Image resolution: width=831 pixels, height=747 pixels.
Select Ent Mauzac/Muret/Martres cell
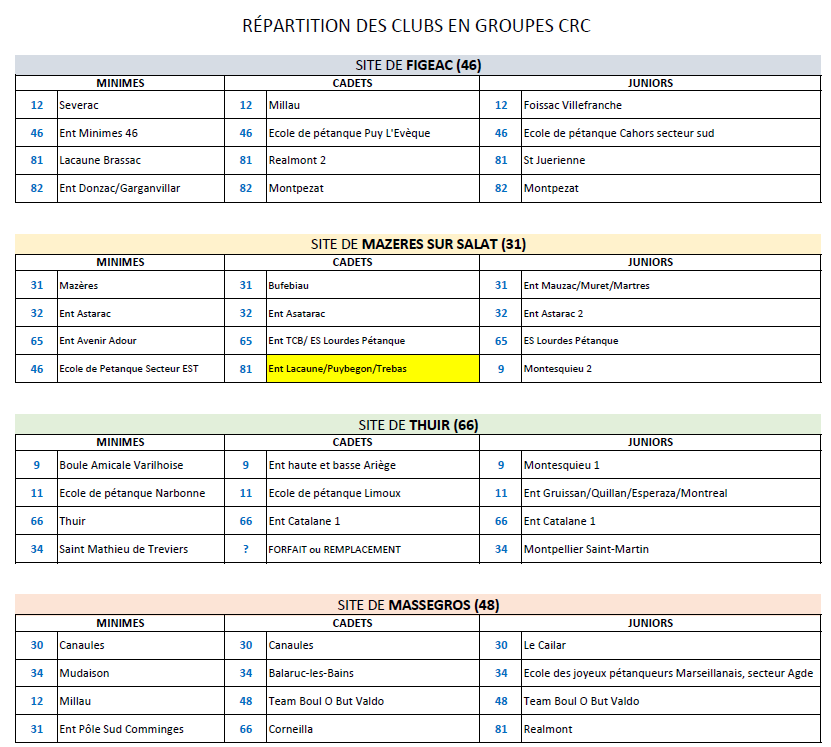pos(671,285)
